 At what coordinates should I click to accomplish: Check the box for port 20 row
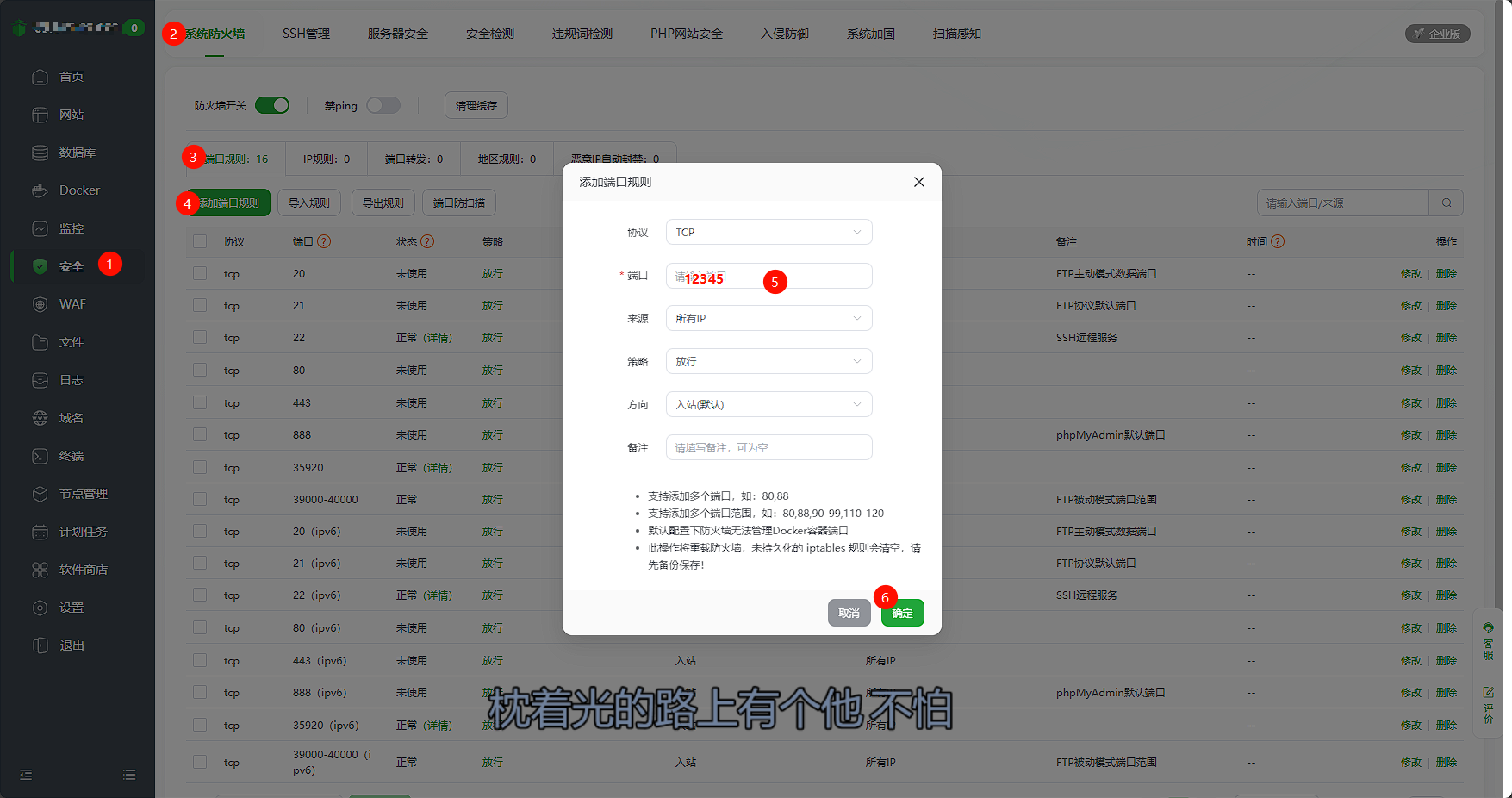tap(200, 273)
